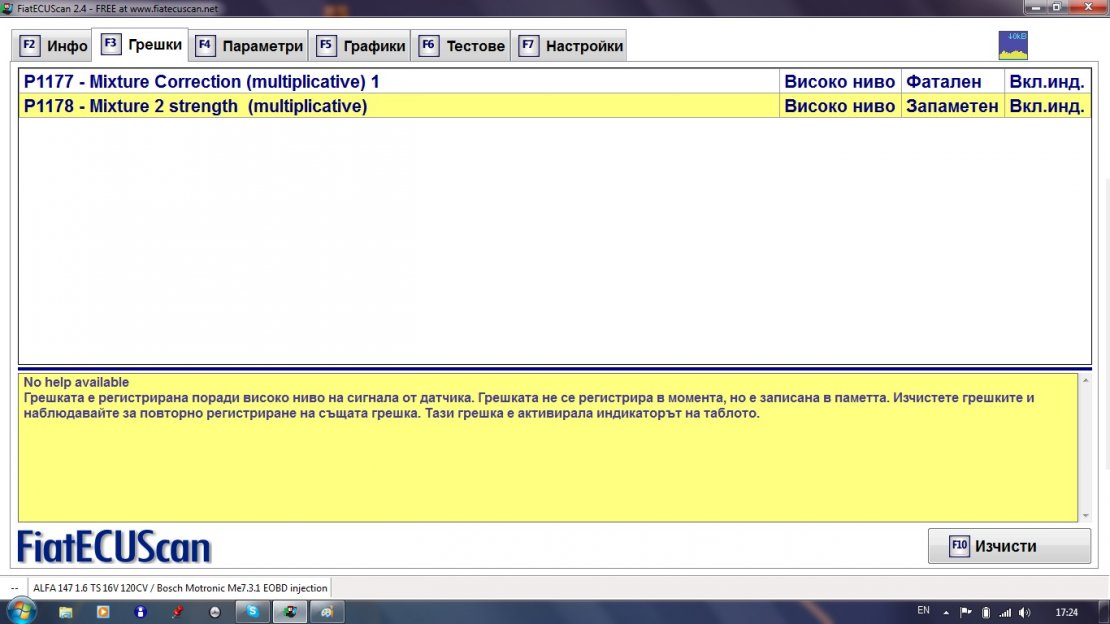Select the P1177 Mixture Correction error row
Viewport: 1110px width, 624px height.
pyautogui.click(x=400, y=82)
